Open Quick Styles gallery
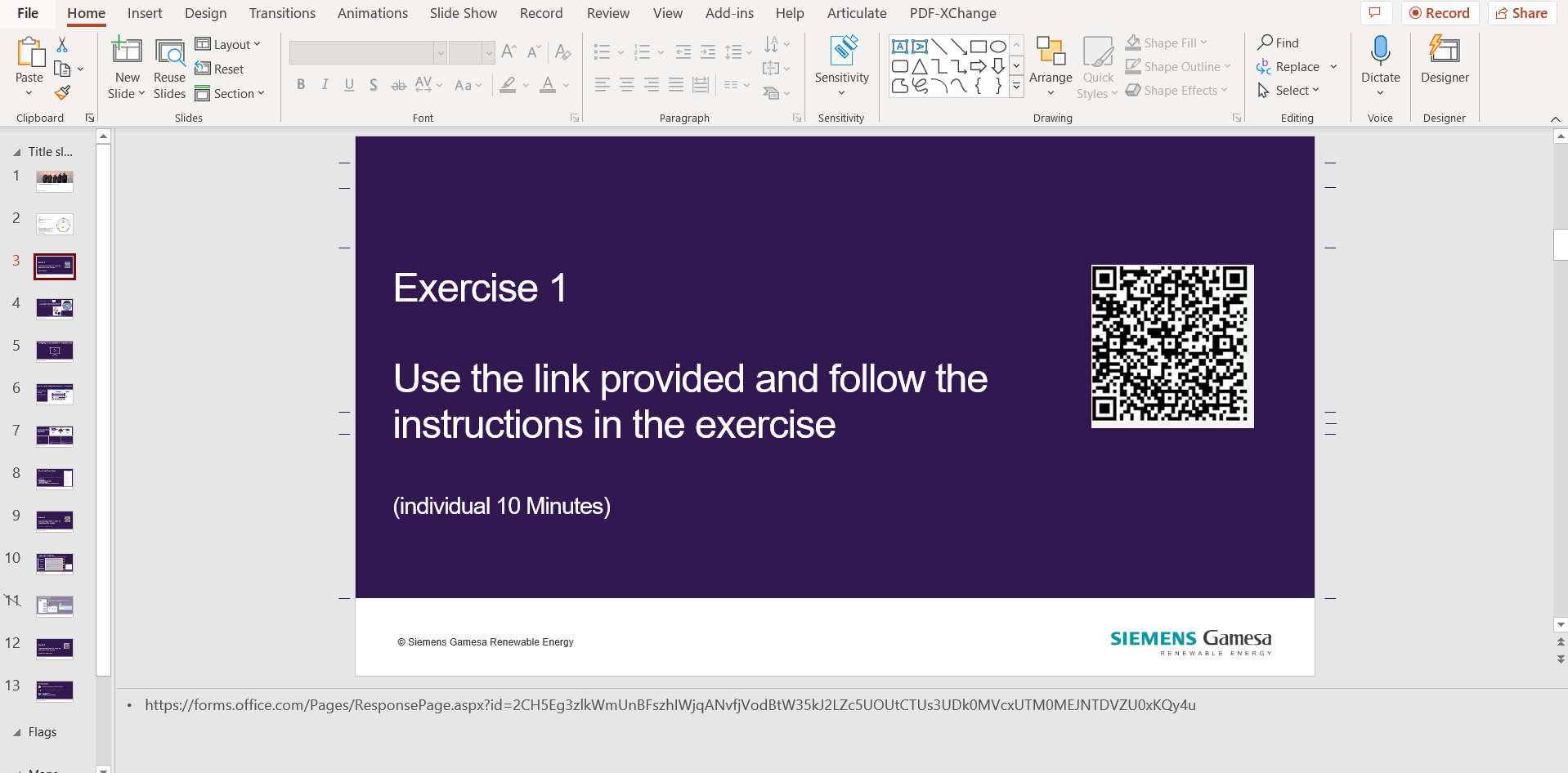Screen dimensions: 1568x773 [x=1097, y=69]
